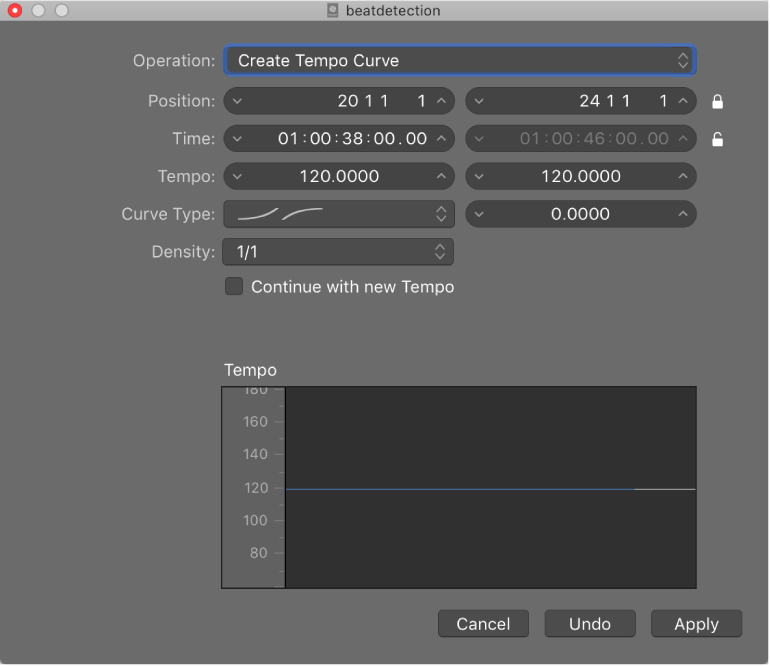Increase start Tempo with up arrow
The height and width of the screenshot is (666, 770).
[441, 176]
